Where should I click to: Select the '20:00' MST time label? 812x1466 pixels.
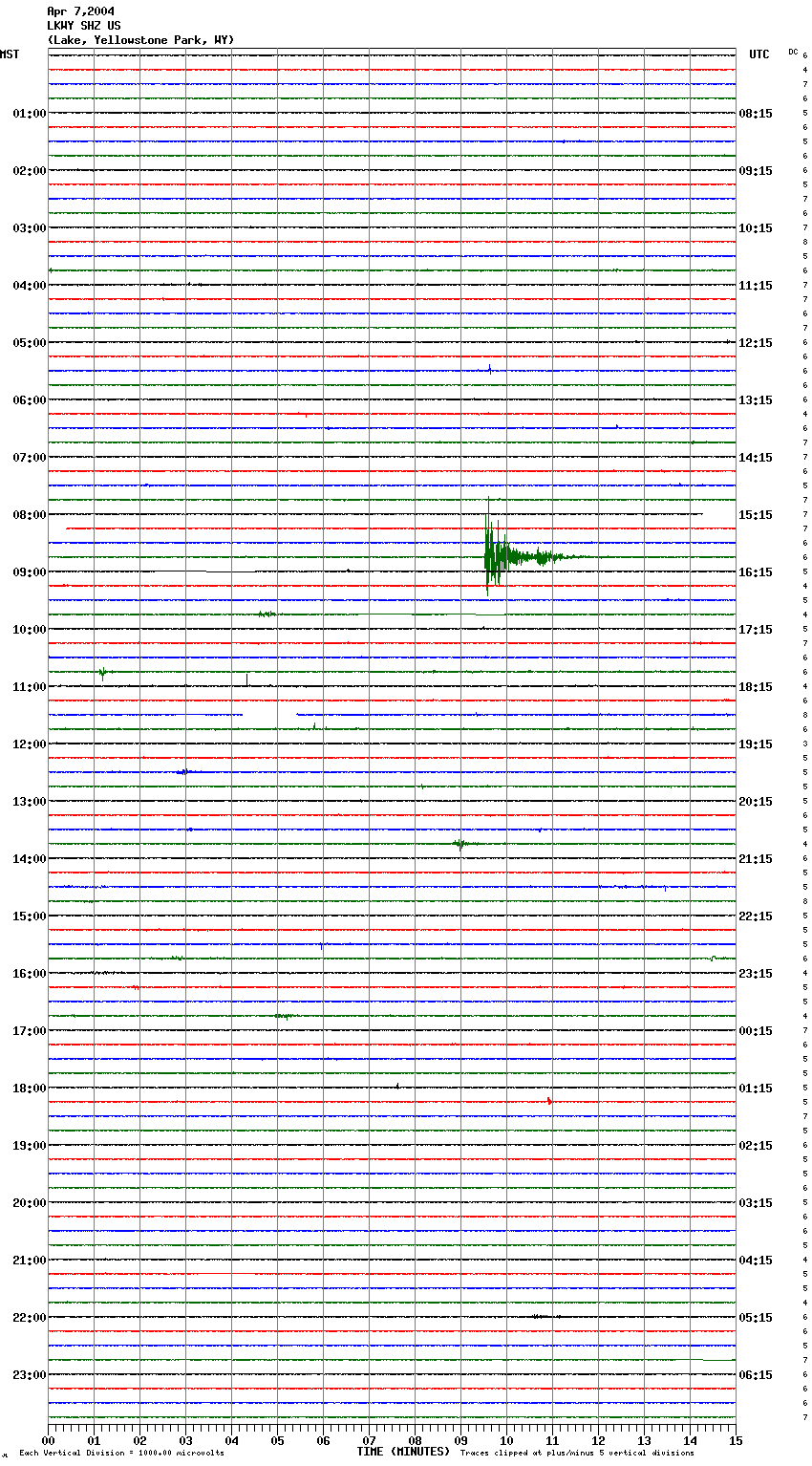coord(30,1203)
